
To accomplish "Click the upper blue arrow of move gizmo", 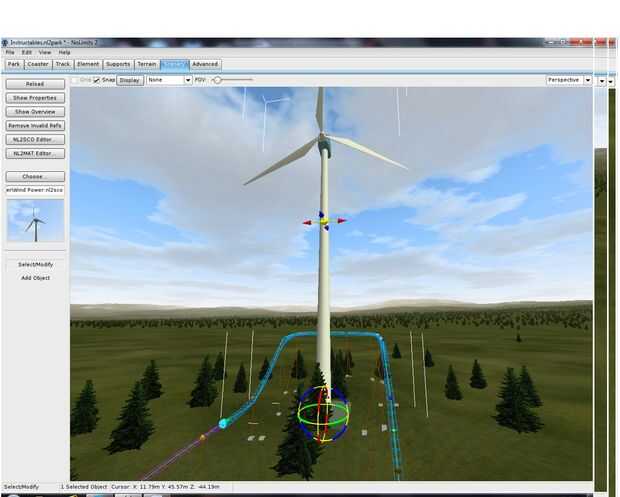I will pos(321,214).
